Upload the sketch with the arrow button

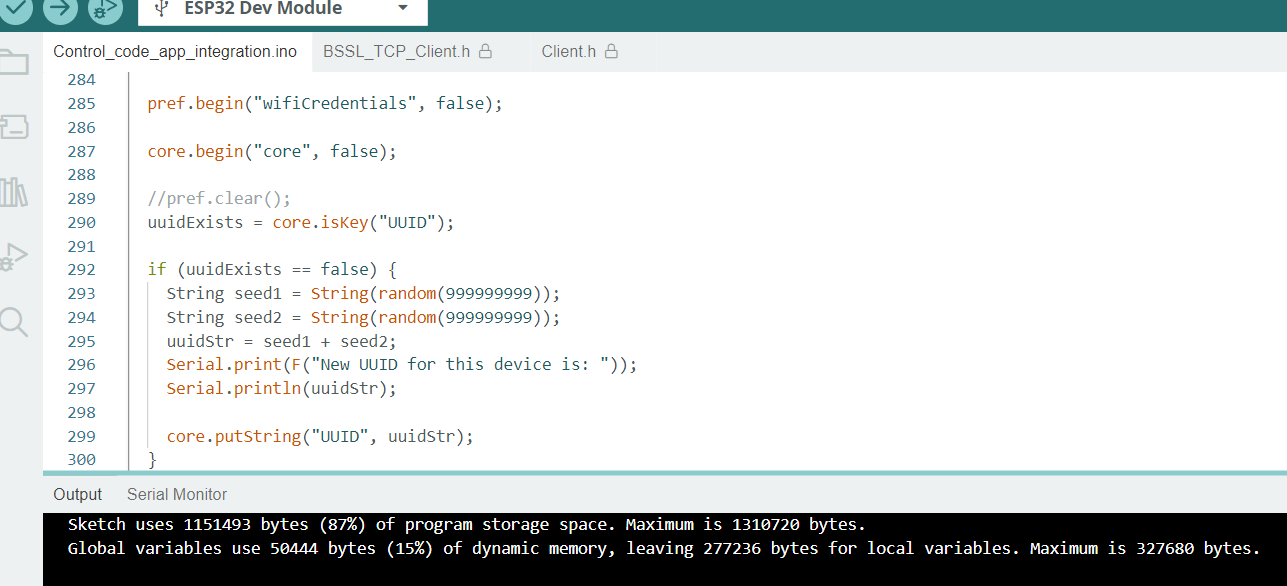60,8
